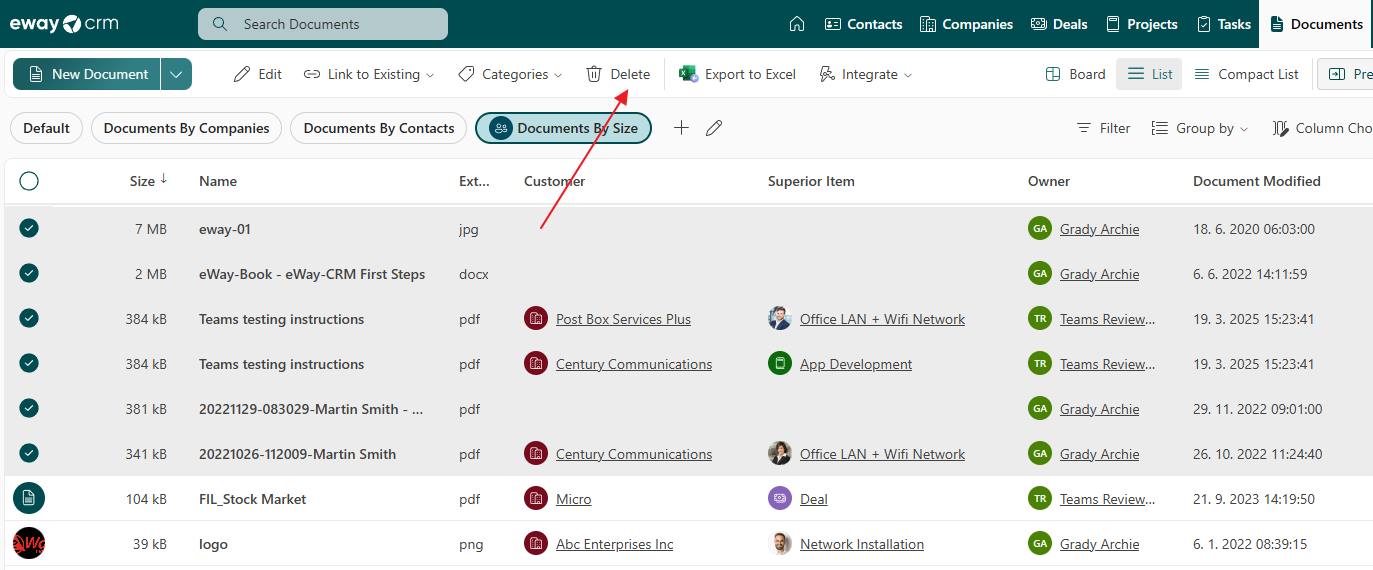Click eWay-Book - eWay-CRM First Steps name
The width and height of the screenshot is (1373, 570).
pyautogui.click(x=312, y=274)
